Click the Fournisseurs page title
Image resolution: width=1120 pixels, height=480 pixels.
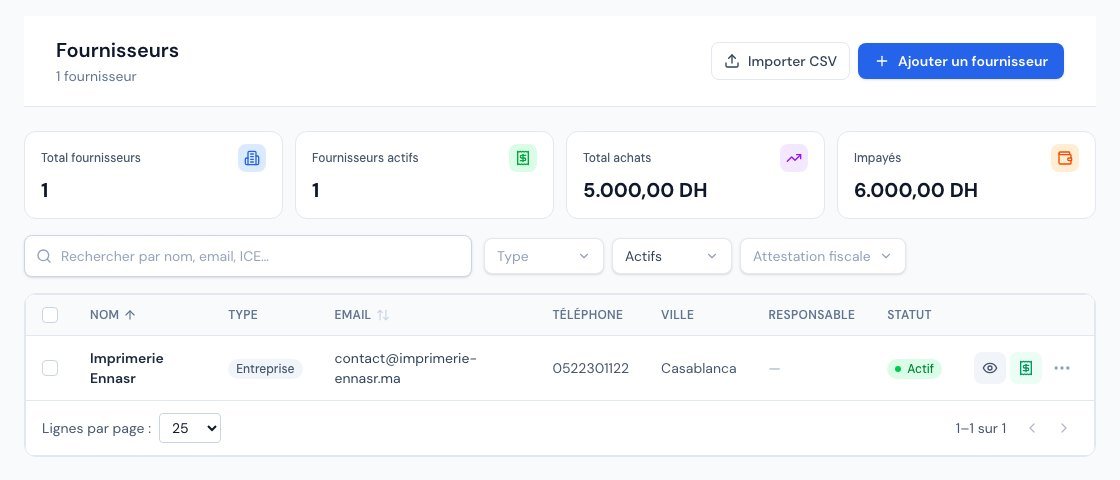click(x=117, y=51)
